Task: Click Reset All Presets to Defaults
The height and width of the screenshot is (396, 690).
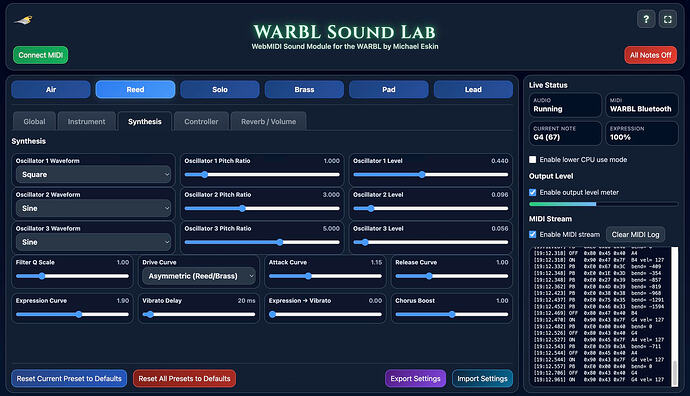Action: coord(184,378)
